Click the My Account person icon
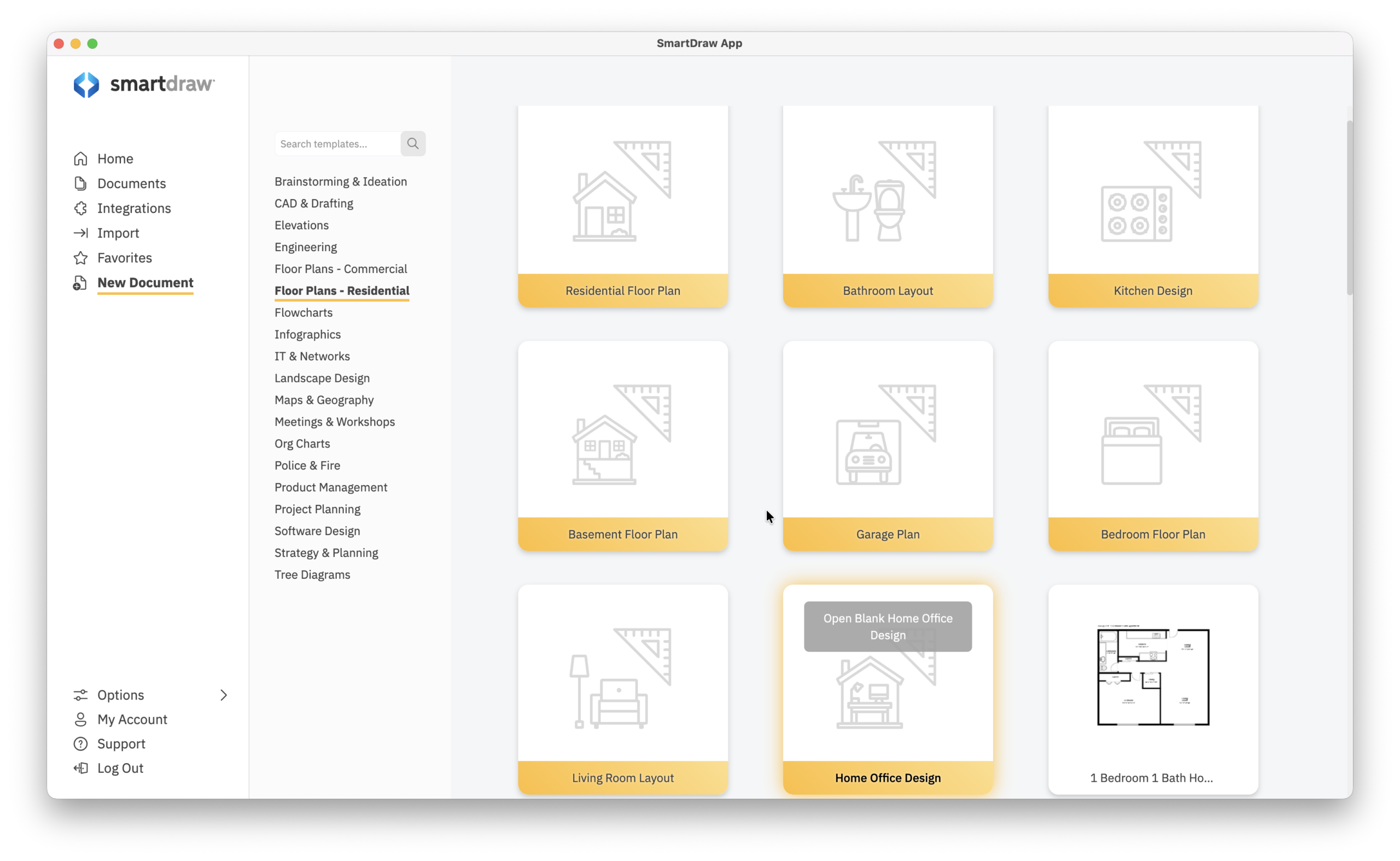The height and width of the screenshot is (861, 1400). pos(80,719)
